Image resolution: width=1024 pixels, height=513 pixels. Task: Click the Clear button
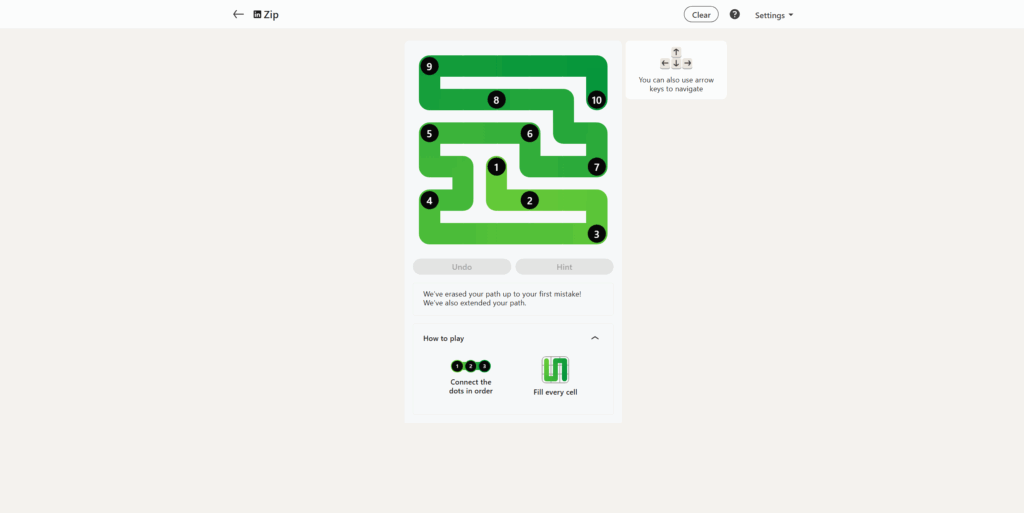(x=701, y=14)
